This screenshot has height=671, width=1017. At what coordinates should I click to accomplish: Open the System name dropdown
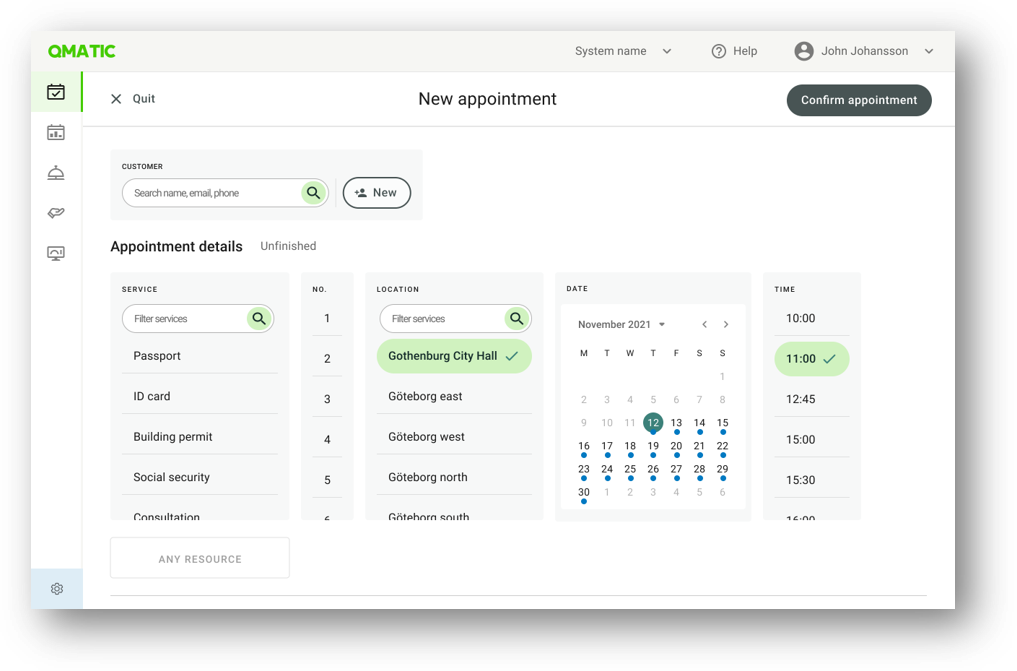click(x=622, y=51)
